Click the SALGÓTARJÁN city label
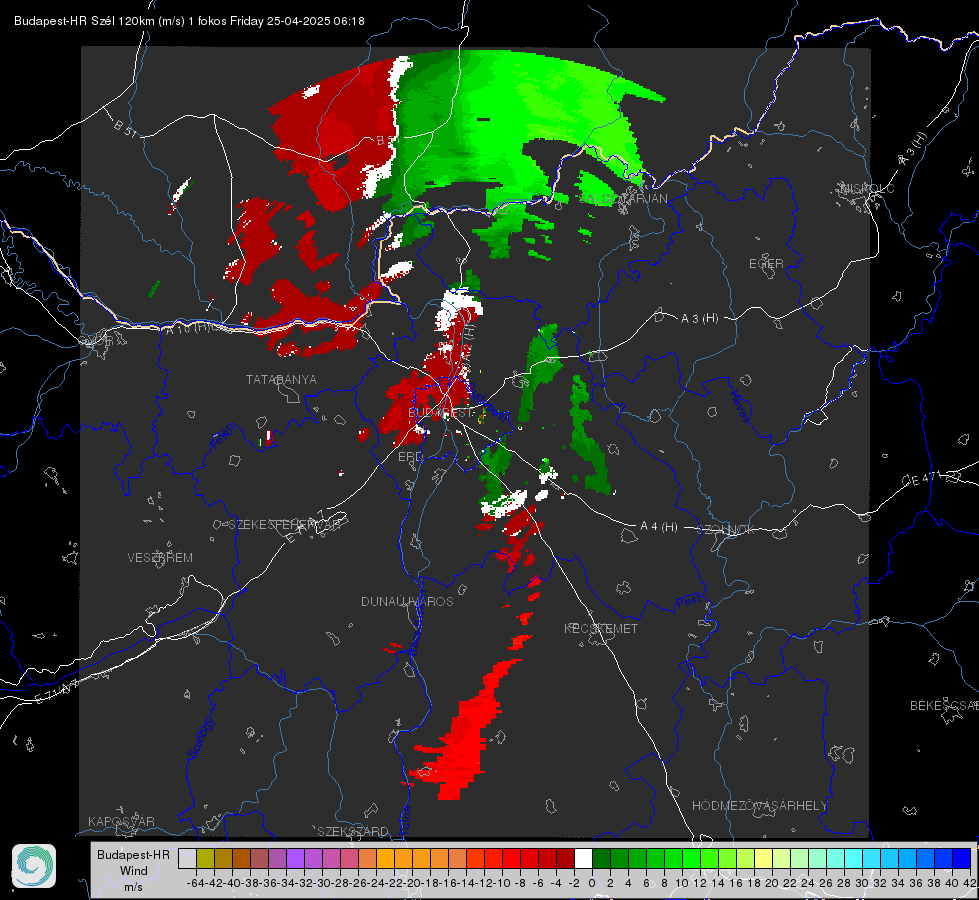 (624, 199)
